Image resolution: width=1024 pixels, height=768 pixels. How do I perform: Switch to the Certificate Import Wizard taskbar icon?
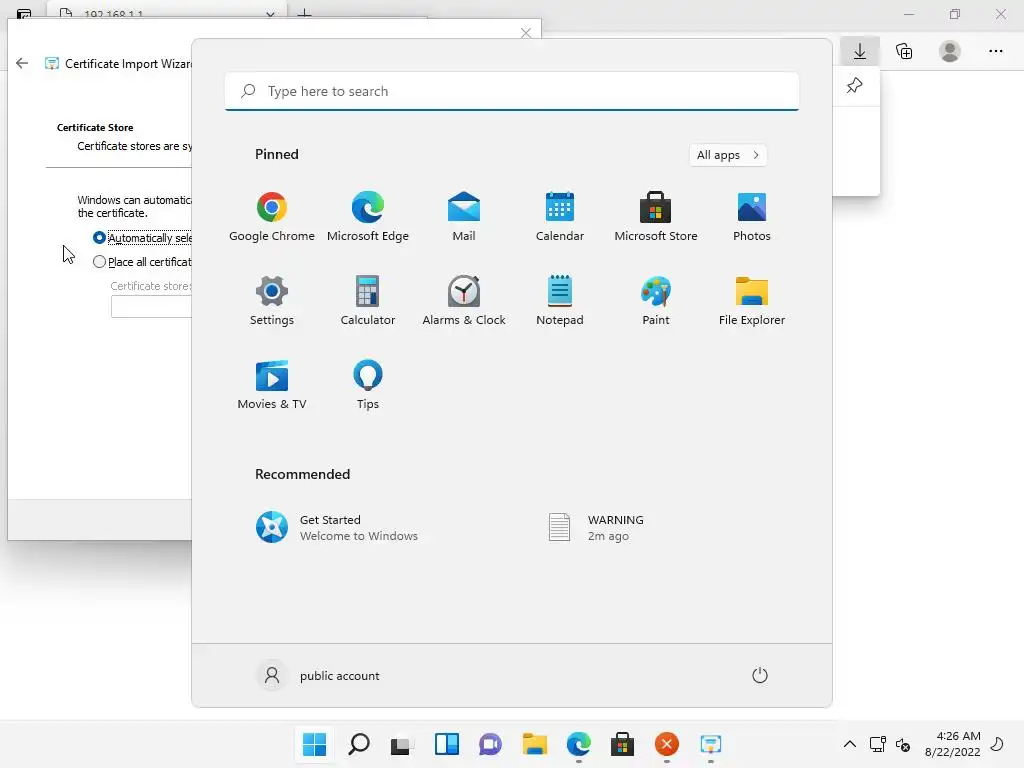tap(711, 744)
